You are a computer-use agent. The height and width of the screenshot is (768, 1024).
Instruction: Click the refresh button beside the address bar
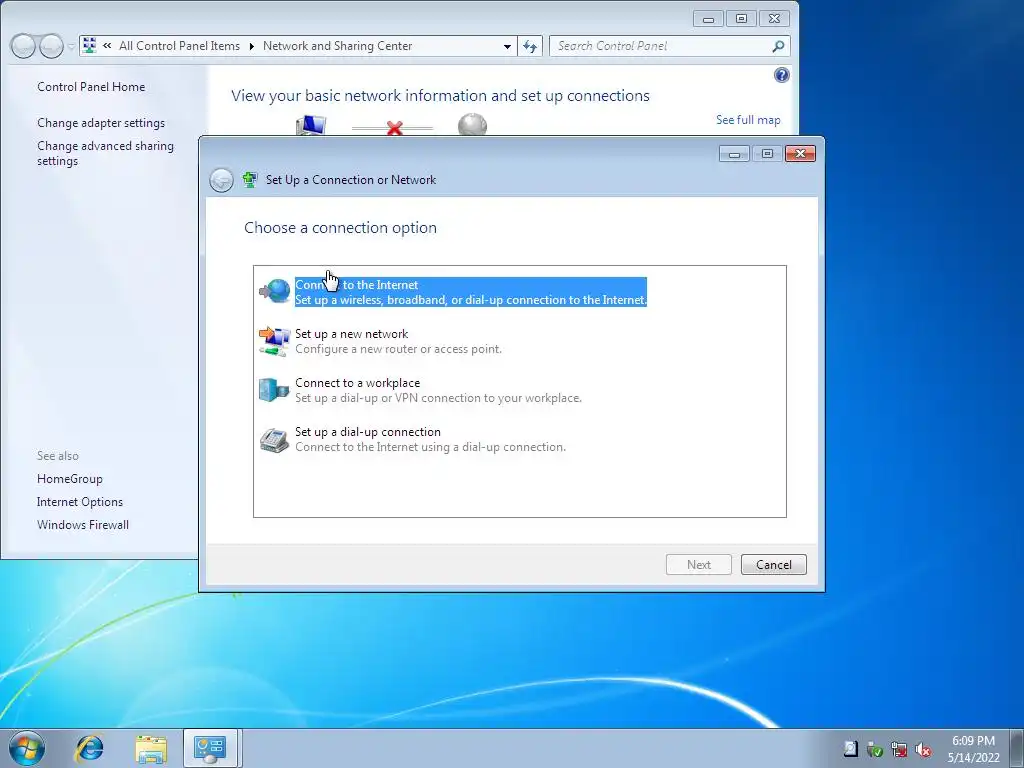[x=530, y=46]
